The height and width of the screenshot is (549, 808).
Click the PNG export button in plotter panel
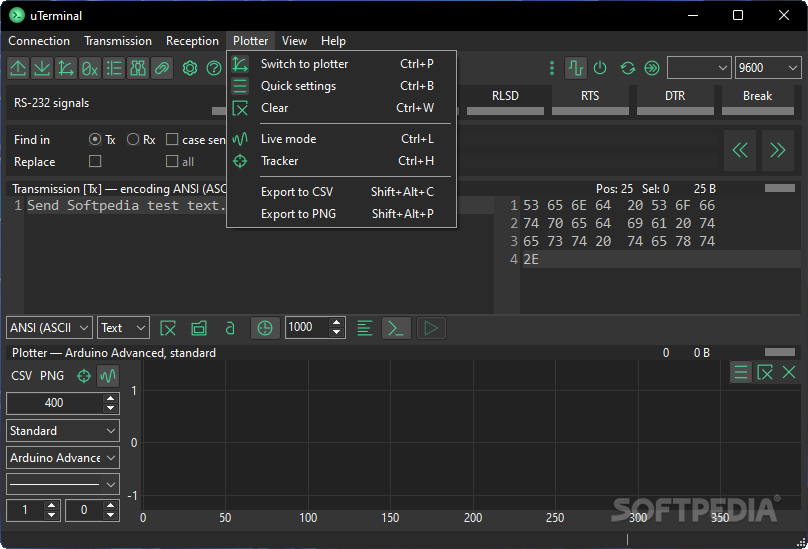[x=52, y=376]
